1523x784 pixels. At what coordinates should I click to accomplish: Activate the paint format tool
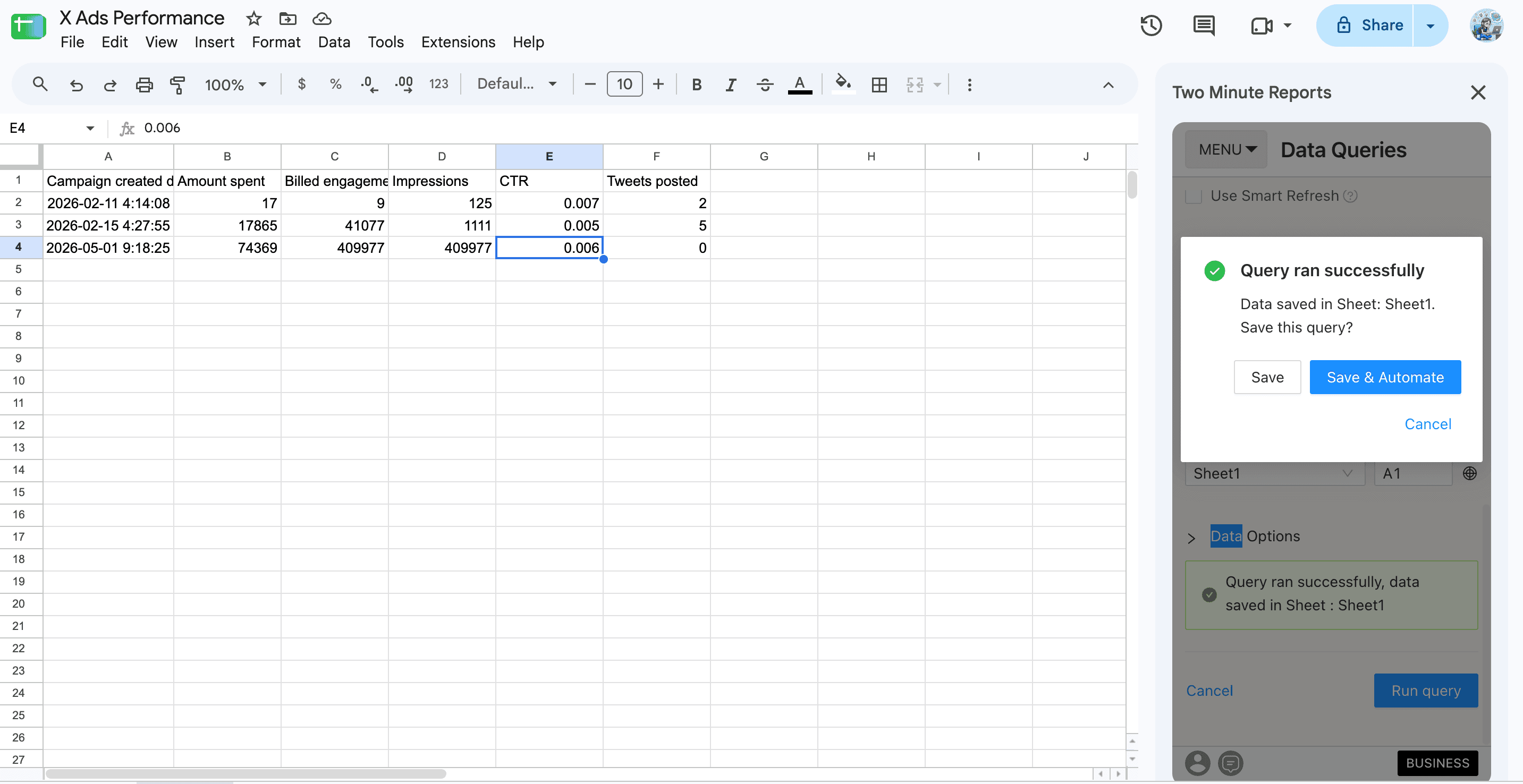point(177,84)
